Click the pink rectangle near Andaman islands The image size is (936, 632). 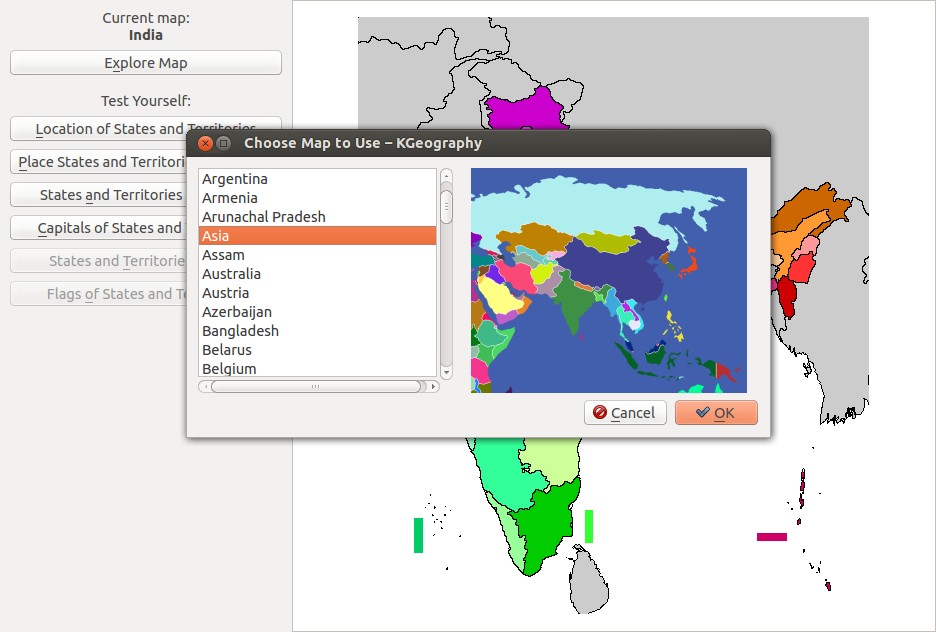click(772, 537)
